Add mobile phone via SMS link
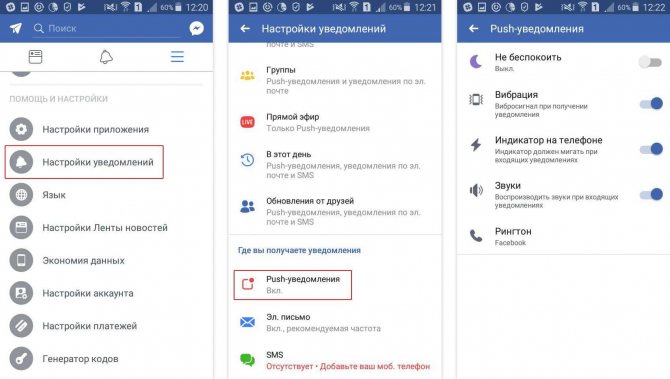 (375, 367)
